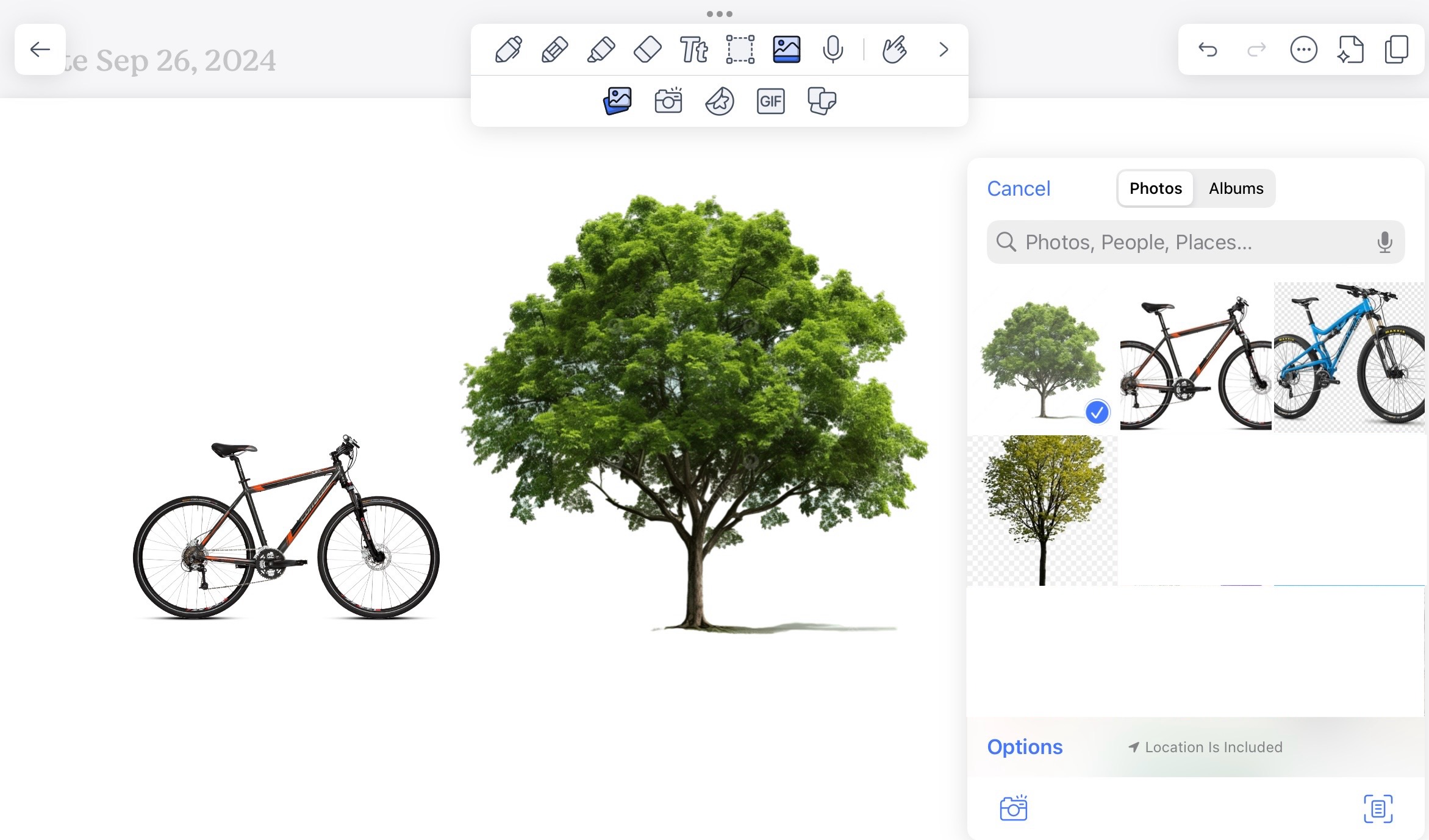
Task: Tap the scan text icon in picker
Action: (1378, 808)
